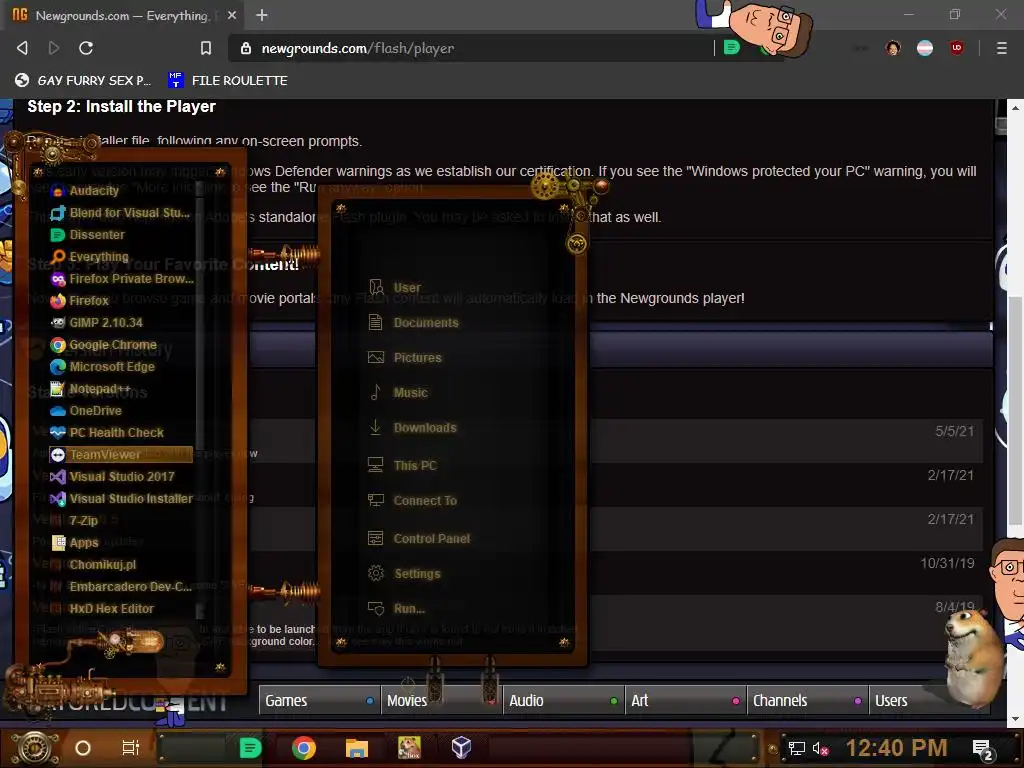Open the green Dissenter taskbar icon

(x=250, y=748)
